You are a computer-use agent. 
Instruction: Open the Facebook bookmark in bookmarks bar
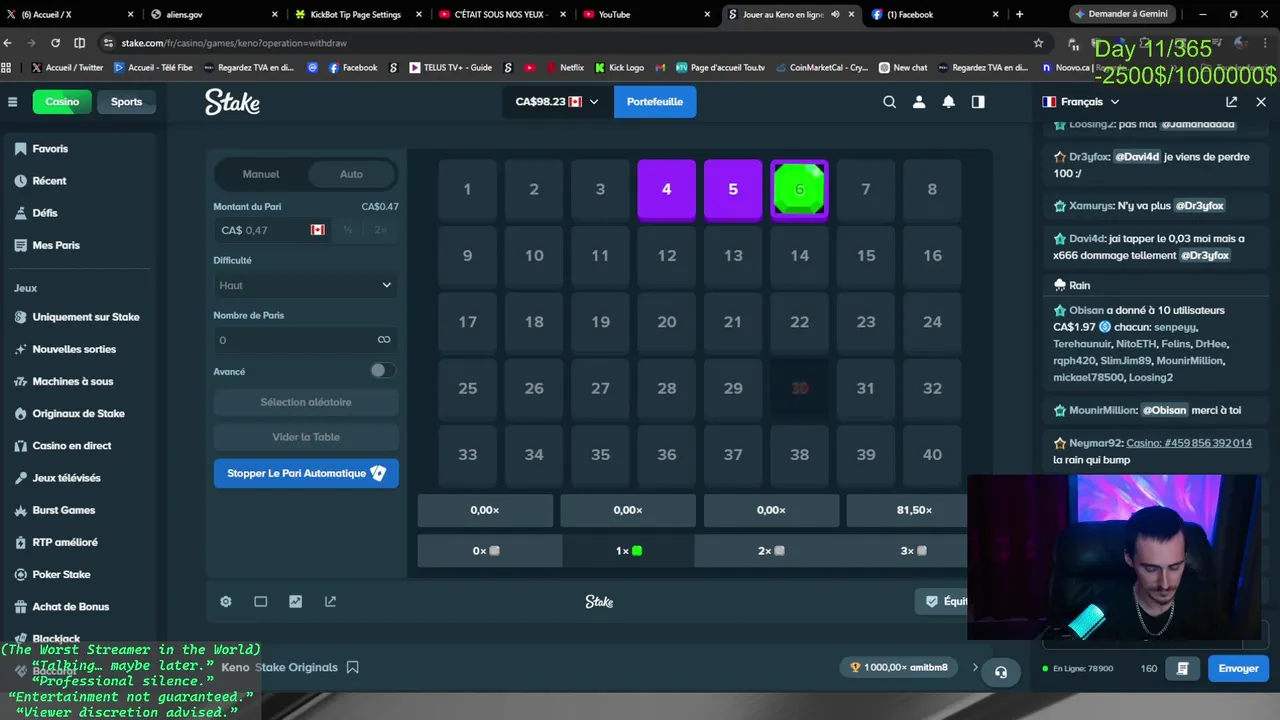(x=352, y=67)
